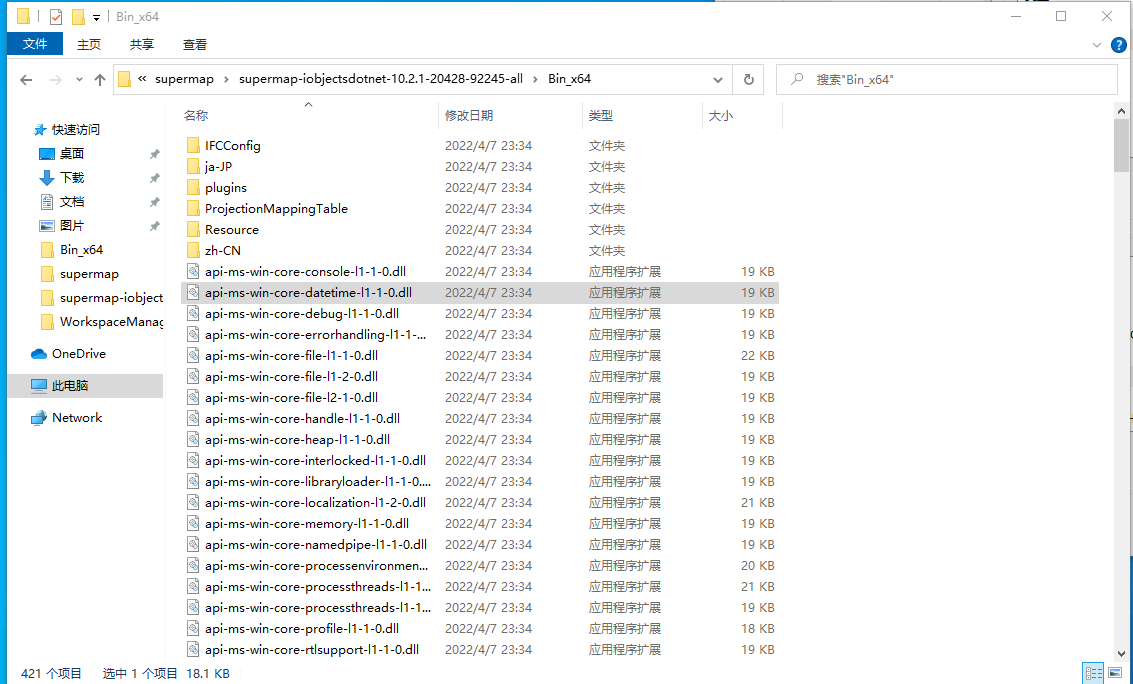Select api-ms-win-core-console-l1-1-0.dll file icon
The height and width of the screenshot is (684, 1133).
pos(192,271)
